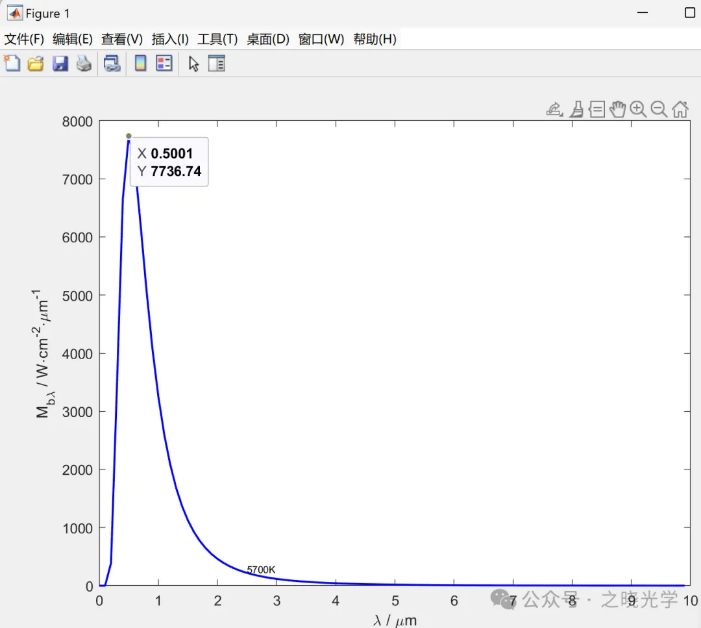This screenshot has height=628, width=701.
Task: Activate the pan hand tool
Action: (x=618, y=109)
